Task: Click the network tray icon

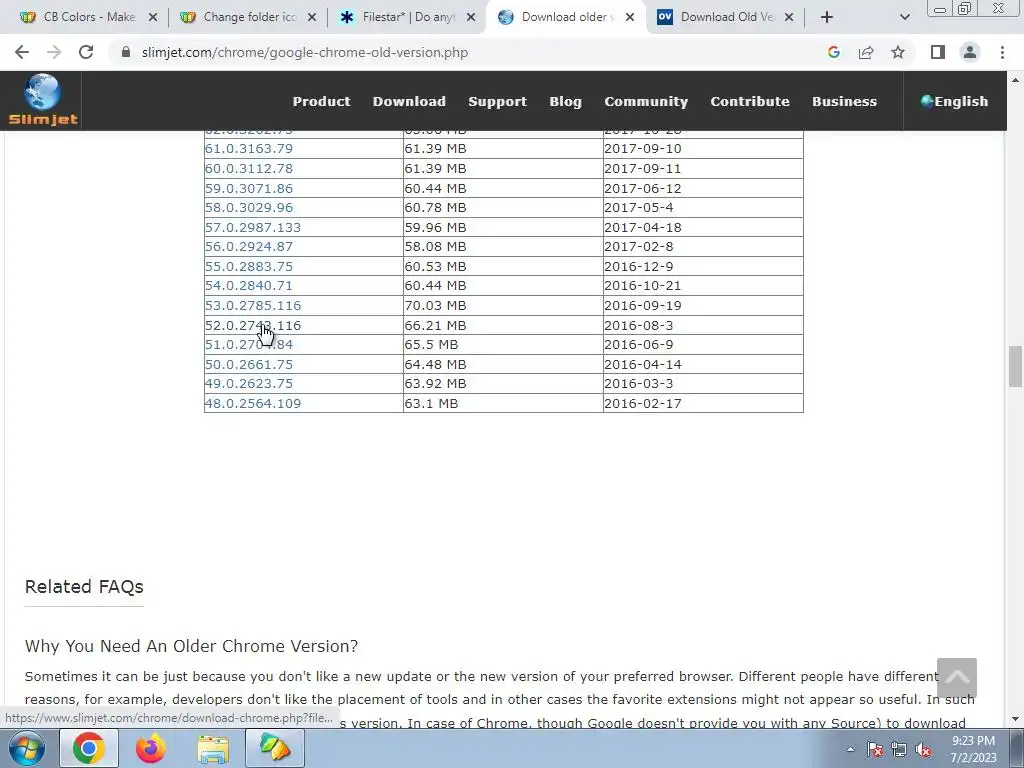Action: pos(899,750)
